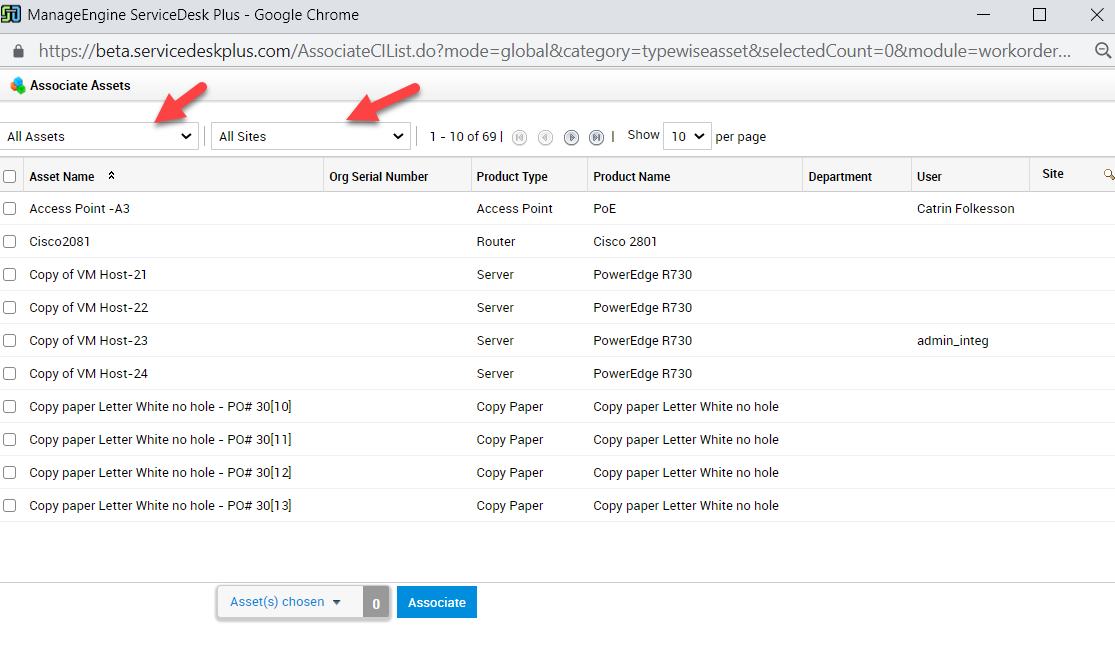The height and width of the screenshot is (661, 1115).
Task: Sort by the Product Type column header
Action: click(512, 176)
